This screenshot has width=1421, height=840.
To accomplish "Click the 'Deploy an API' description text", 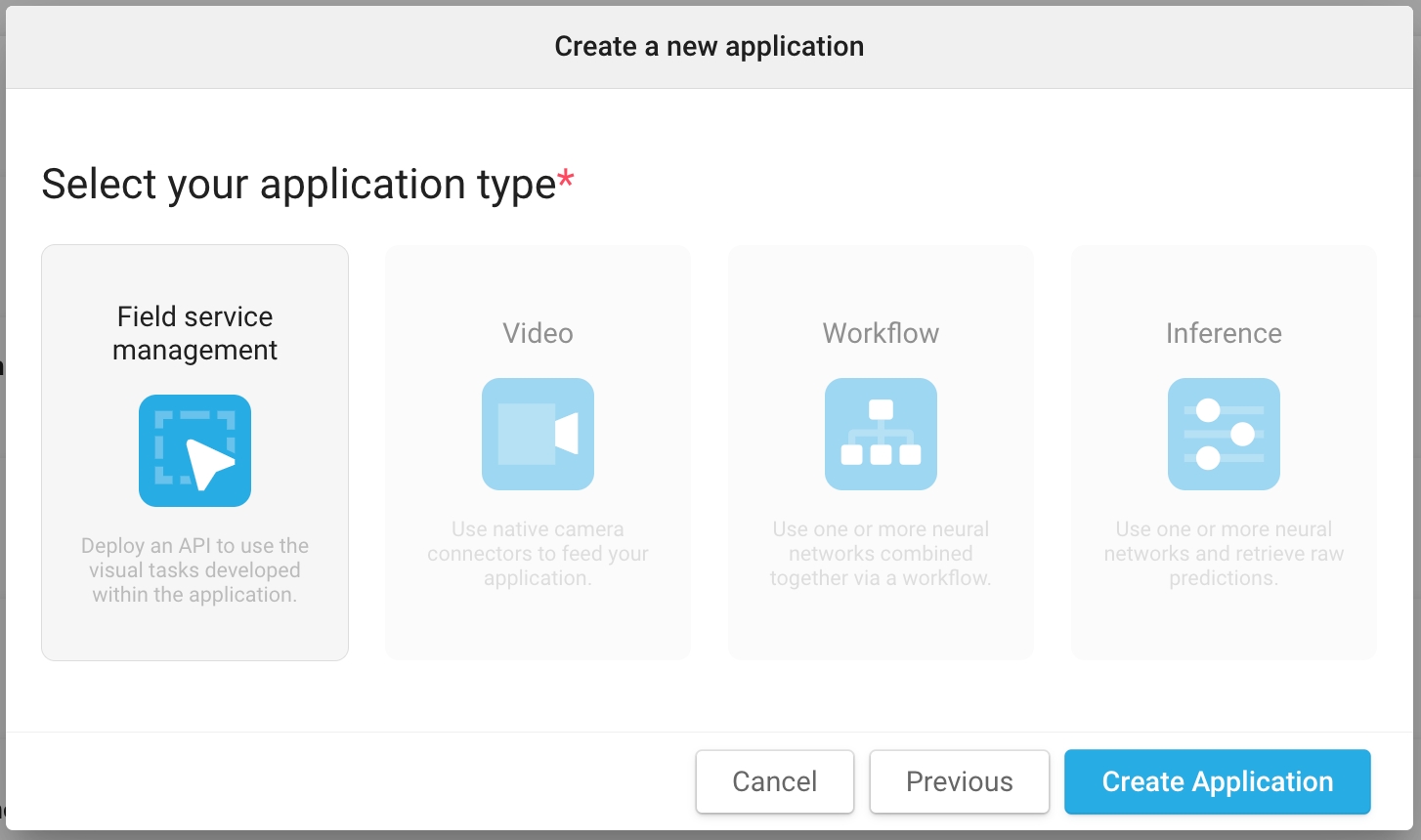I will pos(194,570).
